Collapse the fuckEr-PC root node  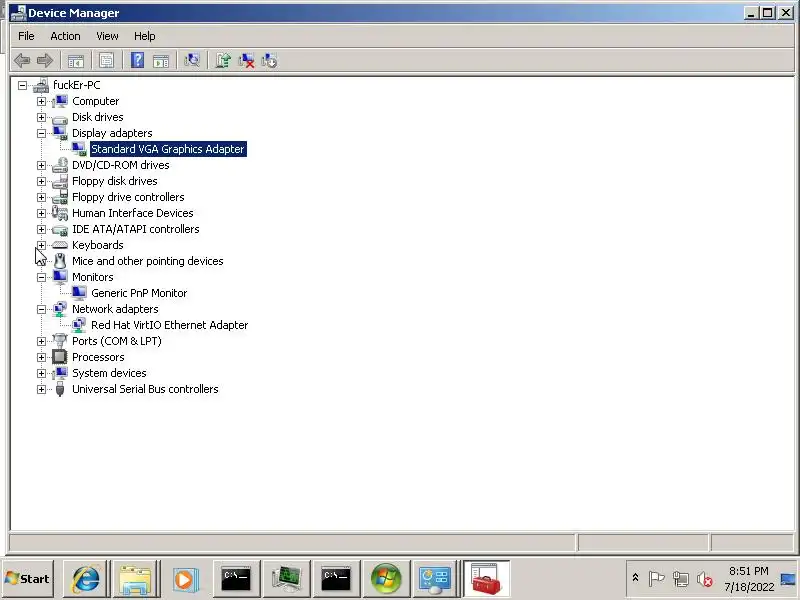22,85
